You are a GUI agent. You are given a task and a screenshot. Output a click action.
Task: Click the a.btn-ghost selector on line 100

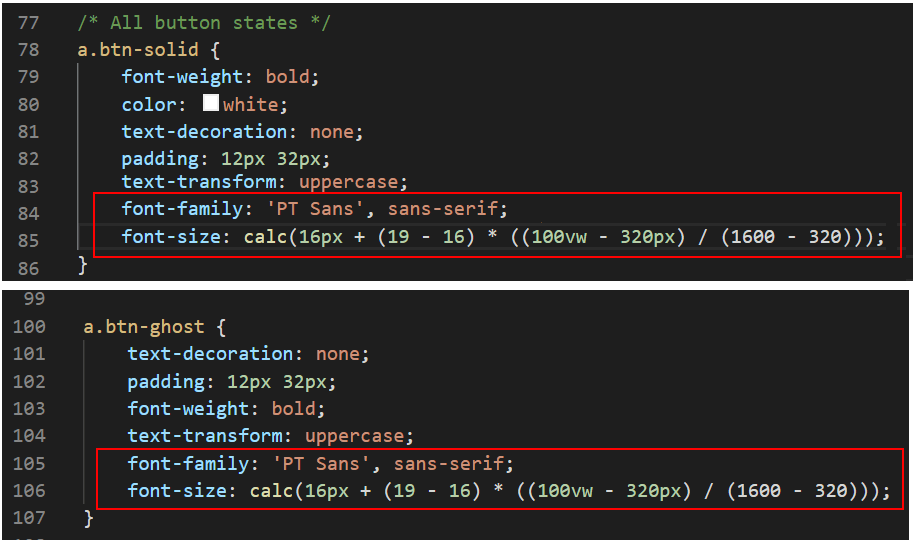click(144, 327)
